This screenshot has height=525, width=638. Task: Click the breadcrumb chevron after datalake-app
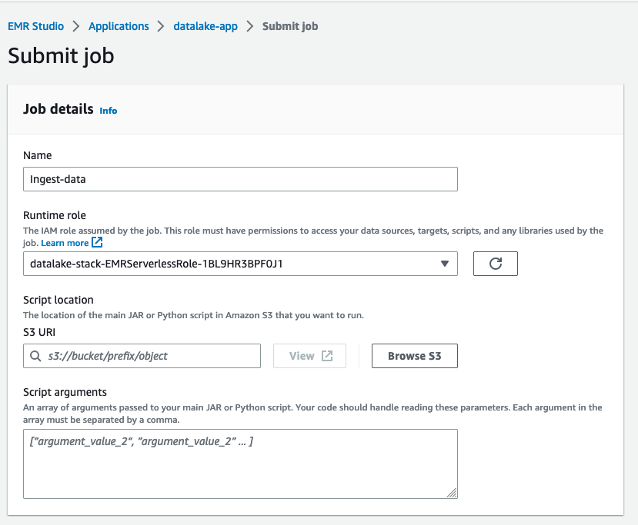click(x=250, y=26)
